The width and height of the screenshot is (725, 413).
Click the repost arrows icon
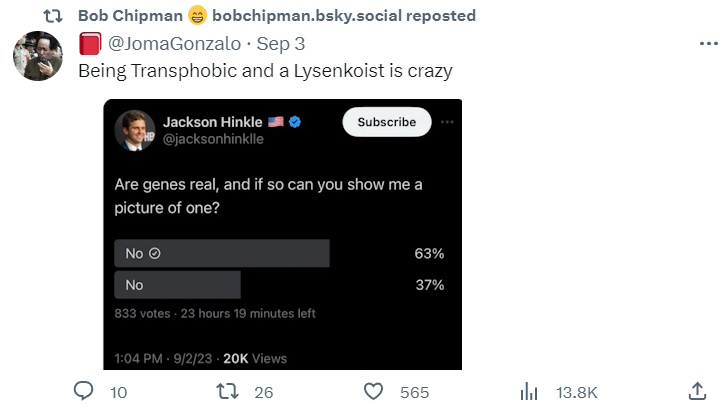[x=228, y=392]
